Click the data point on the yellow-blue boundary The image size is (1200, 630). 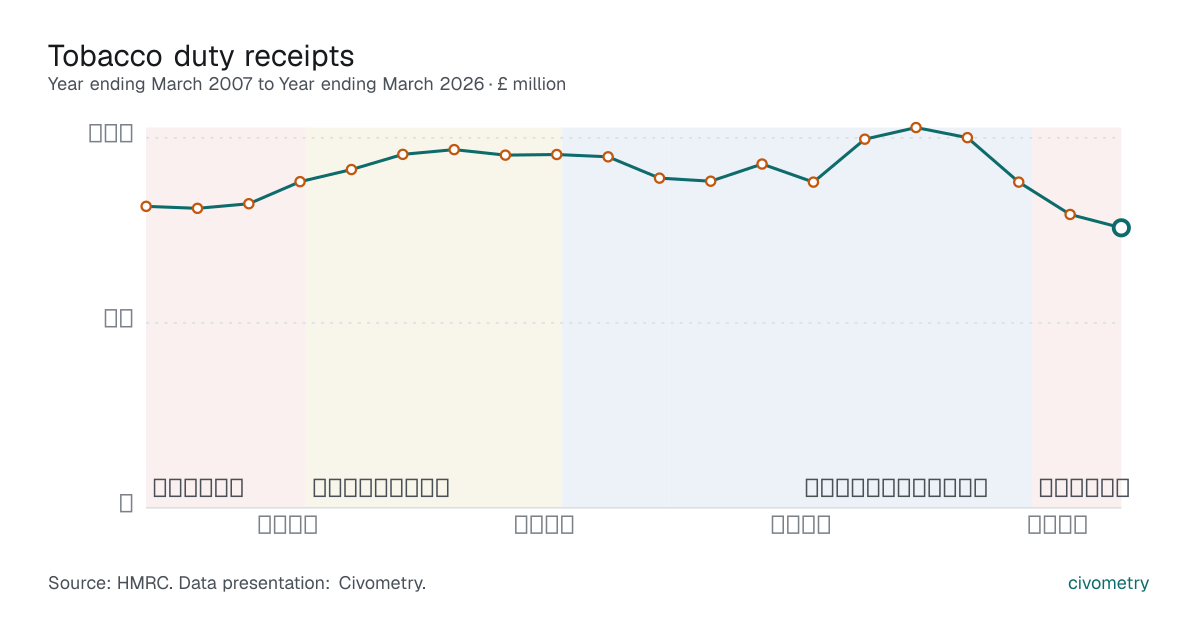pos(557,154)
